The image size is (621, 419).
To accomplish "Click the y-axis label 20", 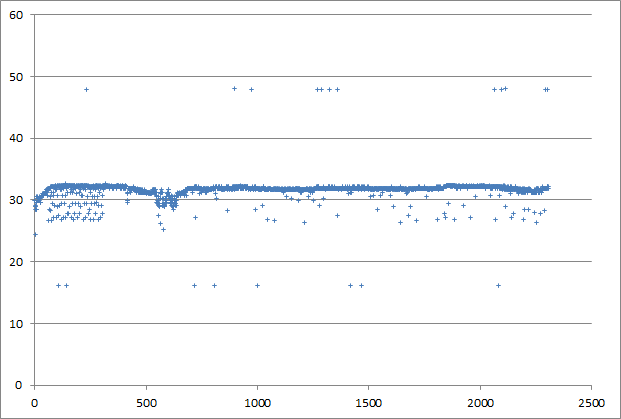I will pos(17,262).
